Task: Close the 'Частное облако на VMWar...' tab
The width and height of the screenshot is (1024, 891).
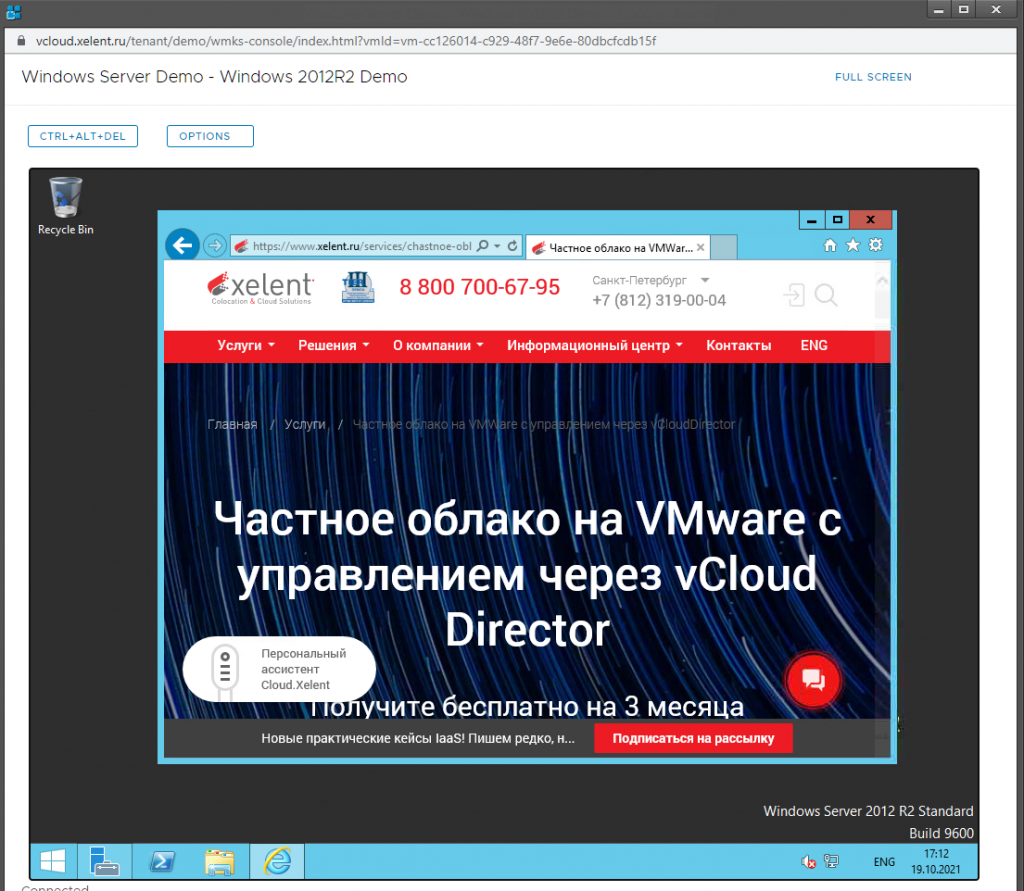Action: [x=700, y=248]
